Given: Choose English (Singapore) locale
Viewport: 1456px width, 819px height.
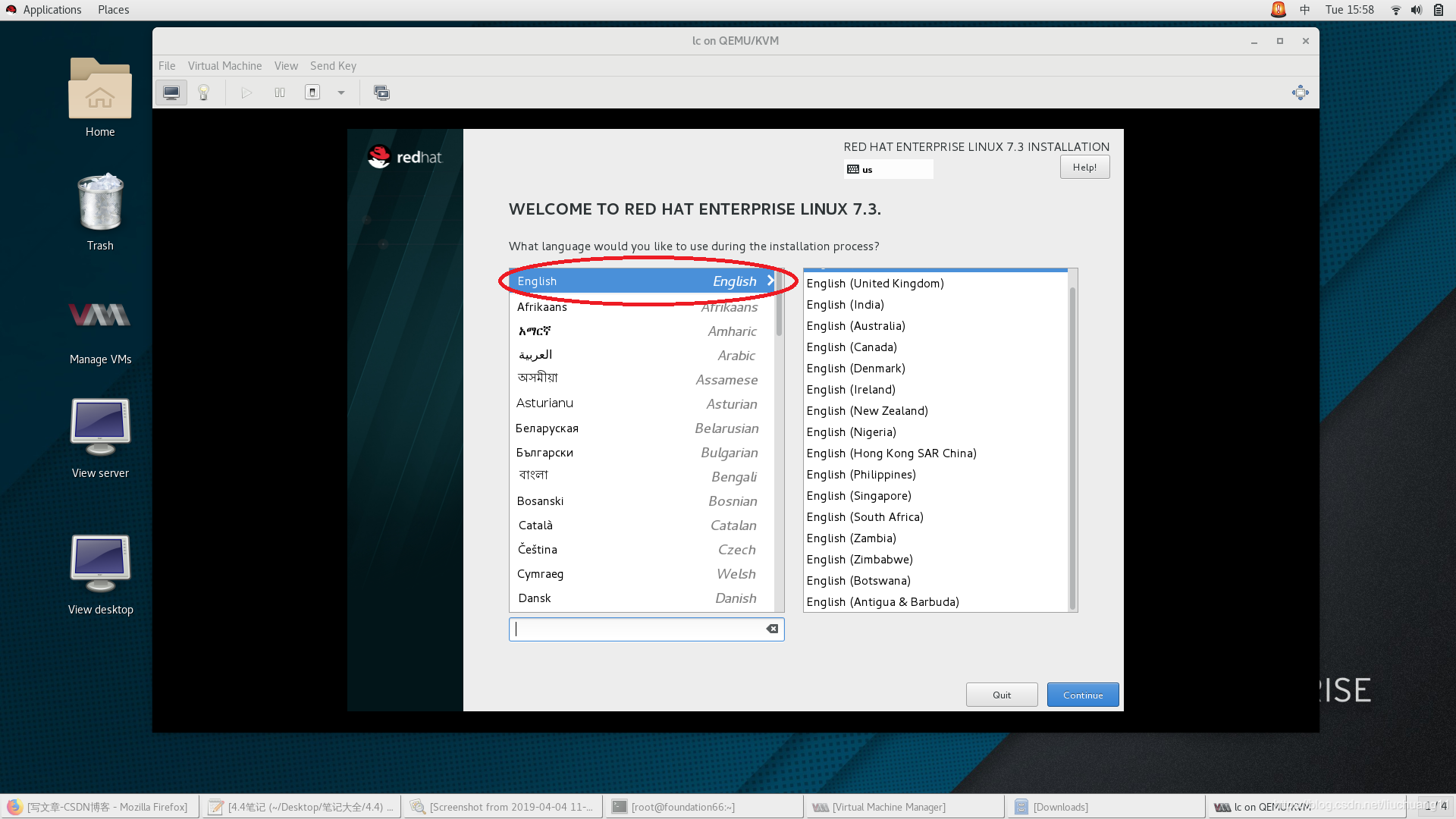Looking at the screenshot, I should (x=935, y=496).
